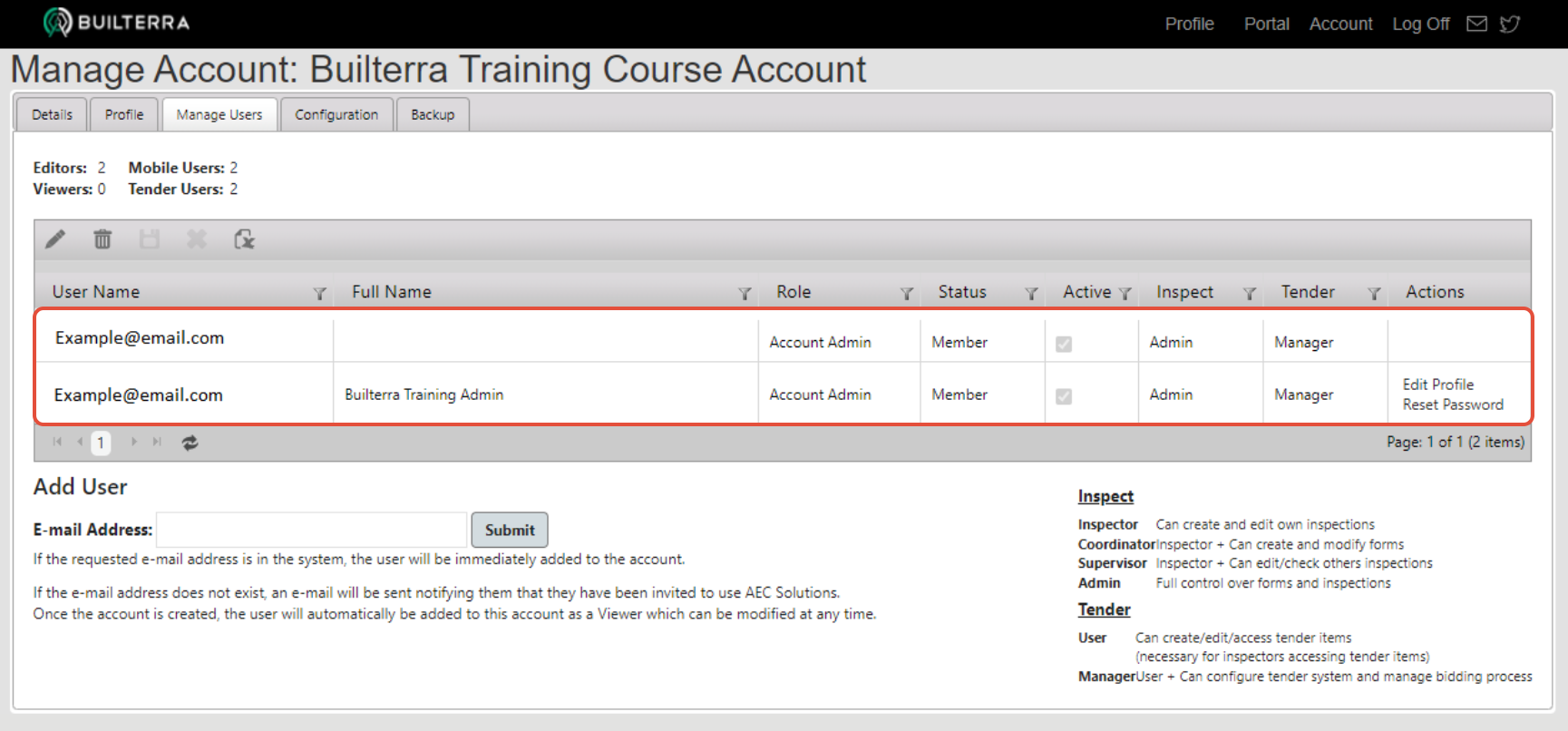Go to next page of grid pager

coord(133,442)
